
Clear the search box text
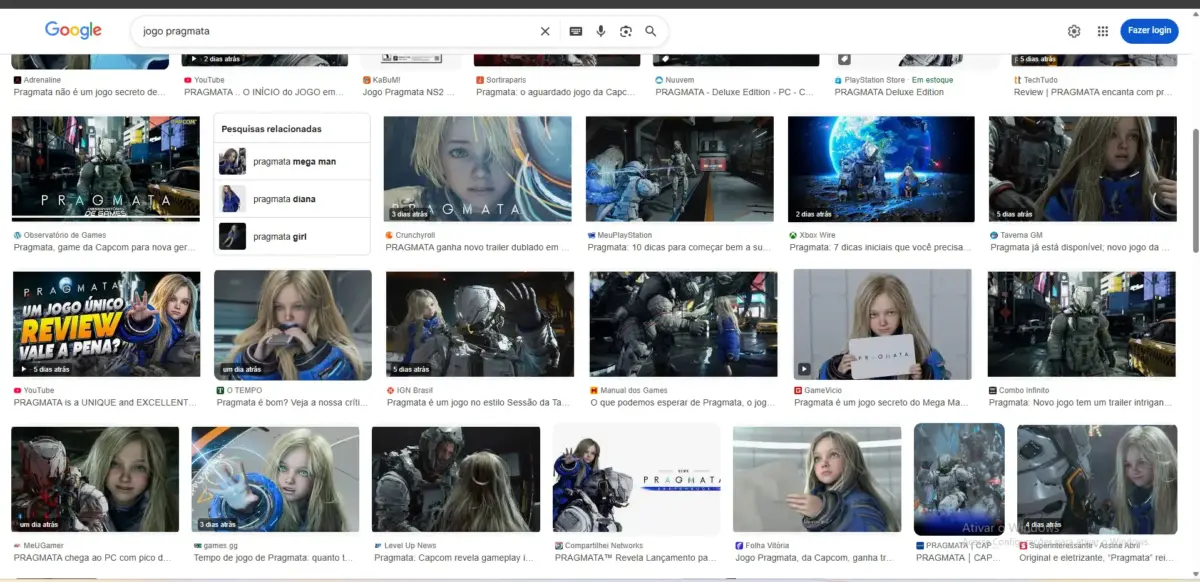point(545,31)
